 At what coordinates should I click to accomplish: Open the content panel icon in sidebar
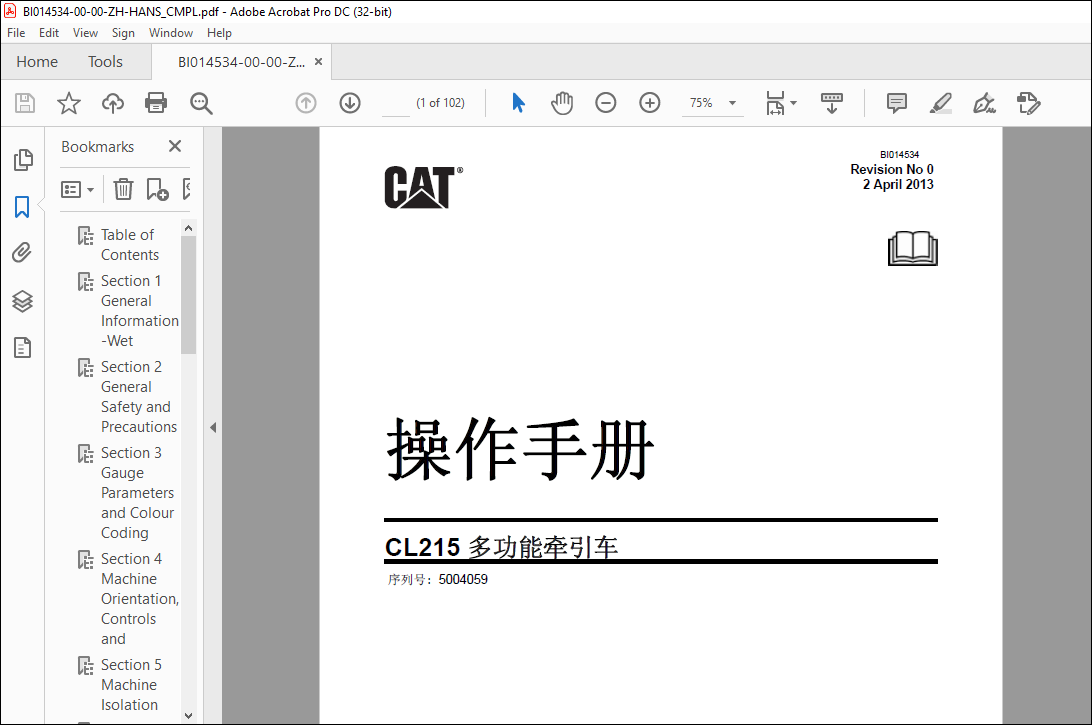tap(22, 347)
